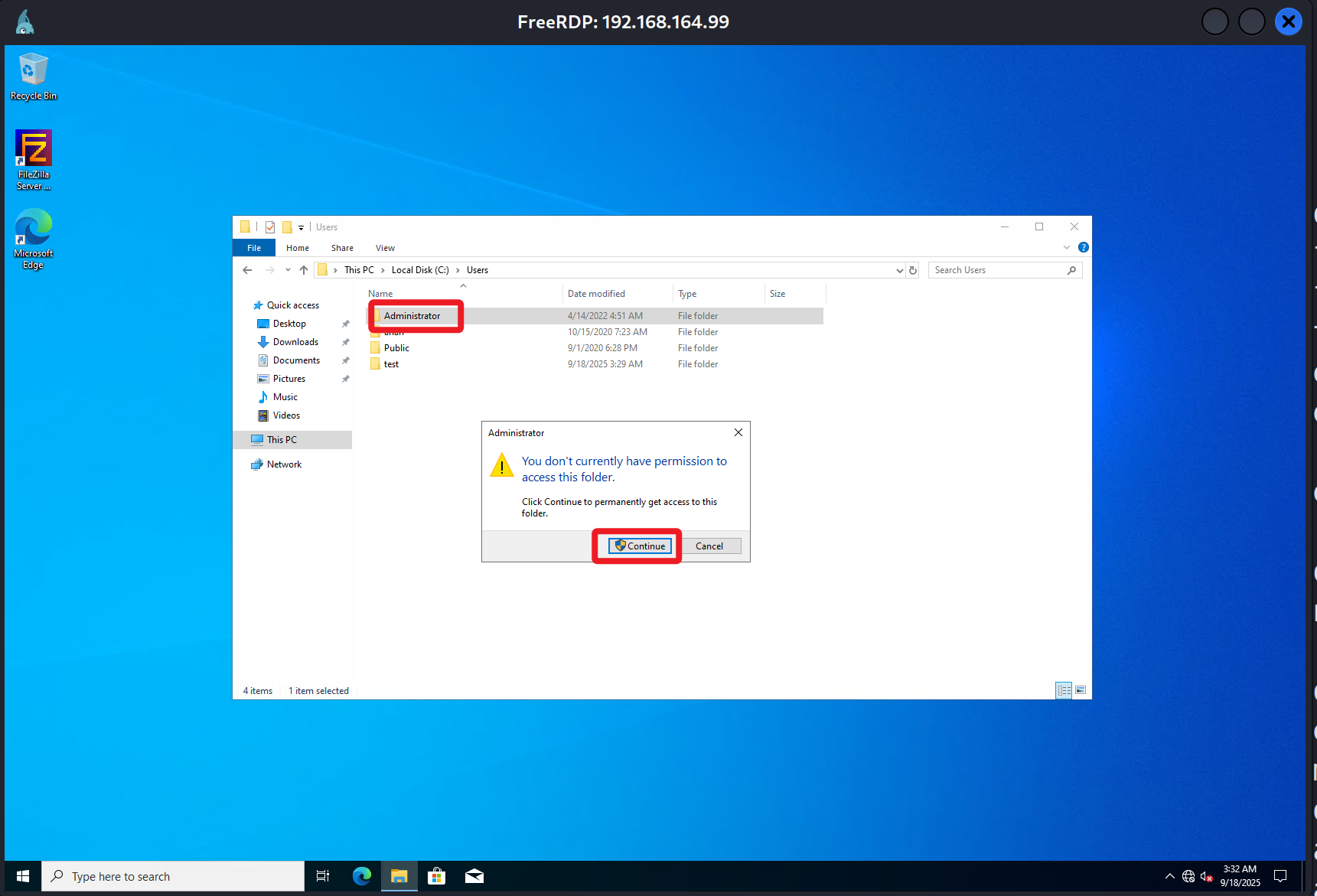1317x896 pixels.
Task: Click the Search Users input field
Action: click(x=997, y=270)
